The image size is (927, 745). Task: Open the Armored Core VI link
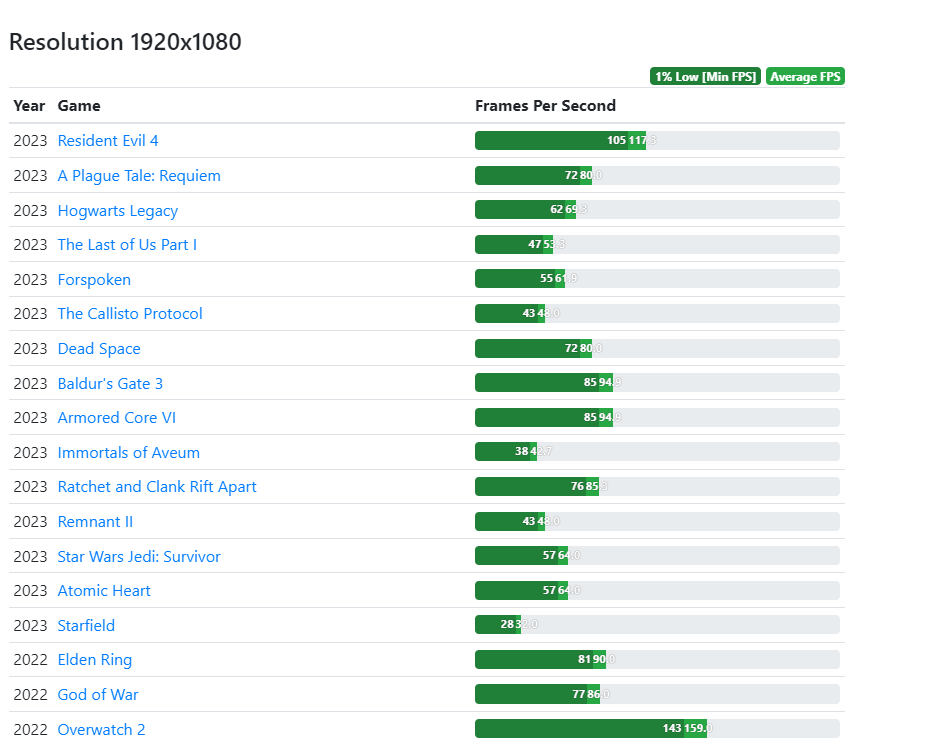pyautogui.click(x=116, y=418)
